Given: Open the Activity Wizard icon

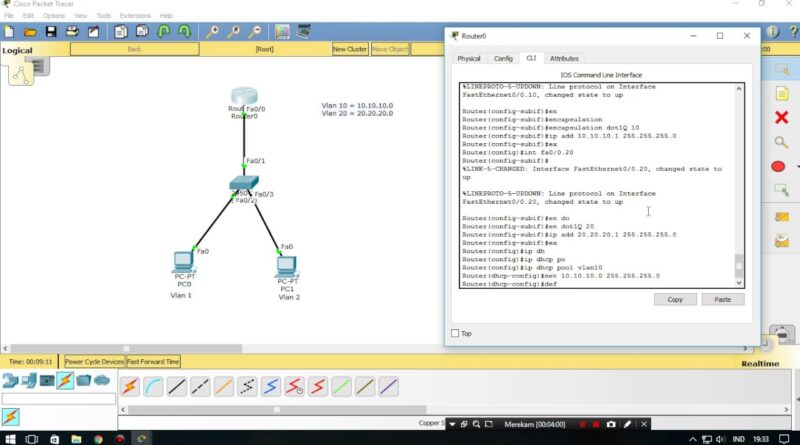Looking at the screenshot, I should pyautogui.click(x=93, y=32).
